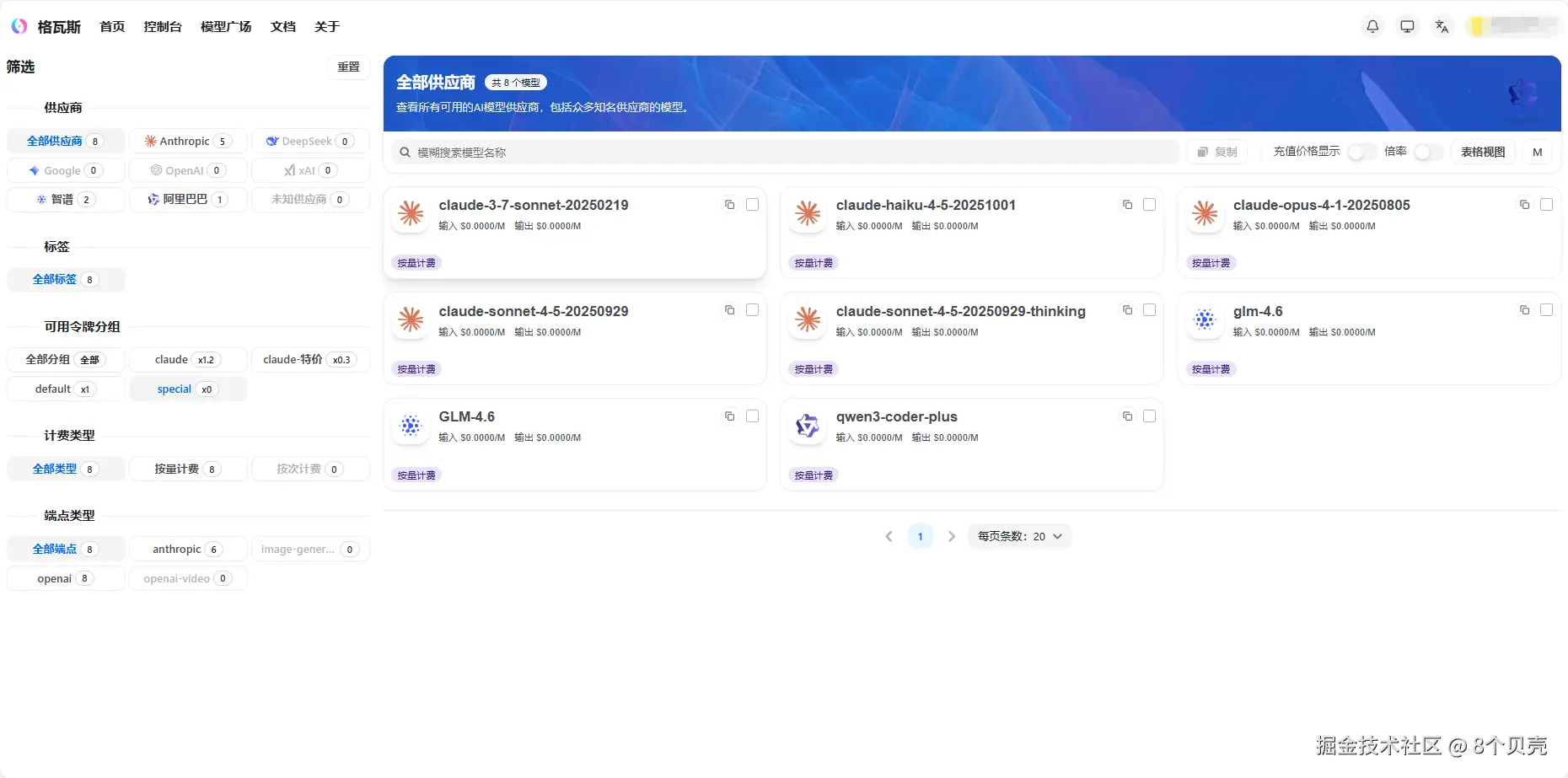
Task: Select page number 1
Action: pos(921,536)
